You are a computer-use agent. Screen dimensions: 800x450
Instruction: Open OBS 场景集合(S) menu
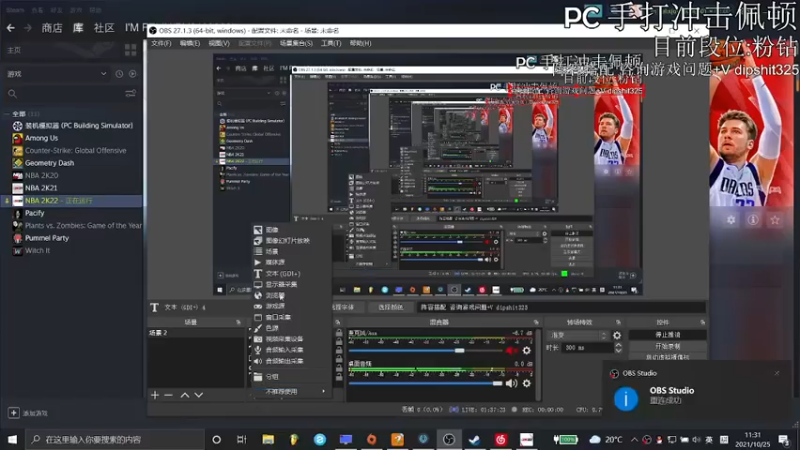coord(296,43)
